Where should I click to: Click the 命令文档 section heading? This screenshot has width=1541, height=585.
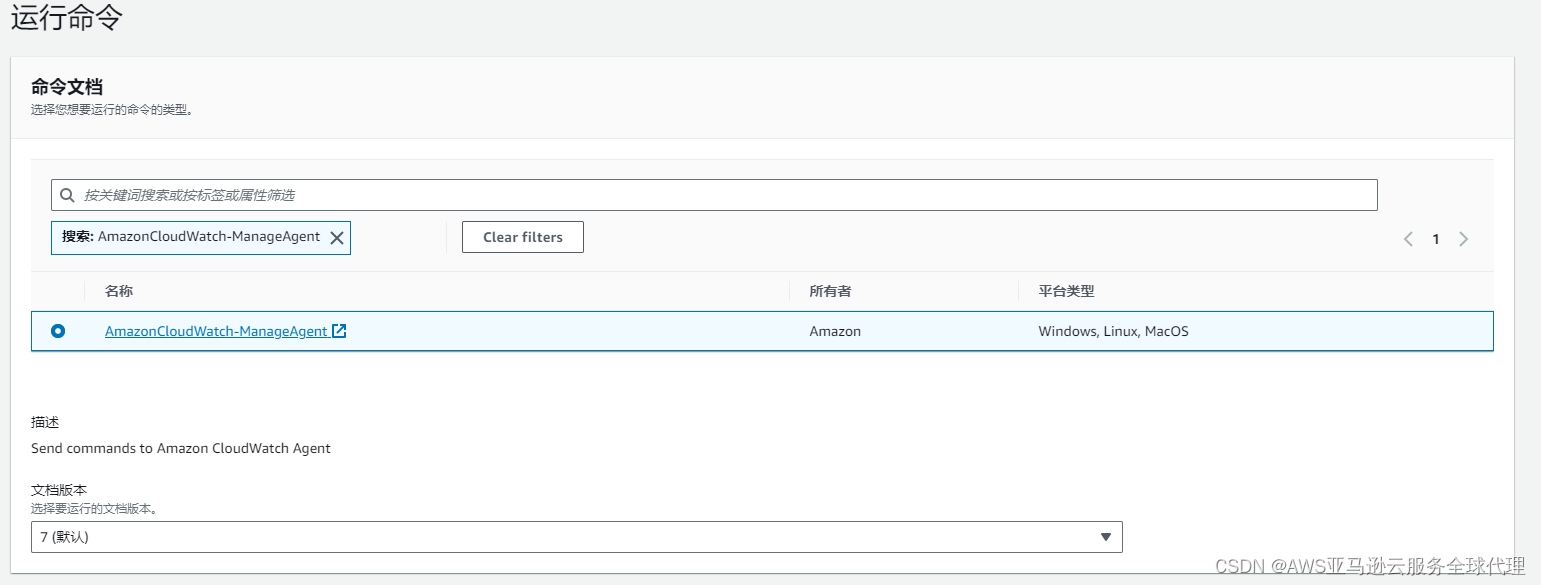click(67, 87)
